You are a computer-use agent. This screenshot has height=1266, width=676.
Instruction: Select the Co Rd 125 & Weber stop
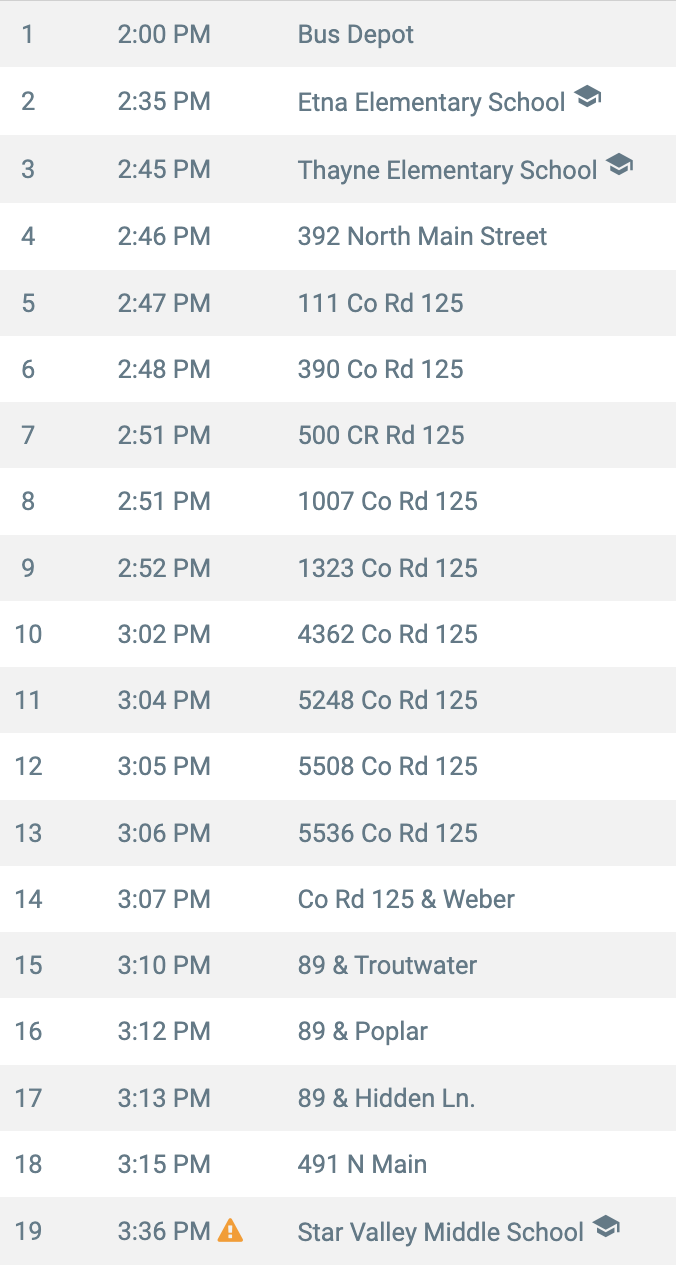(x=338, y=899)
